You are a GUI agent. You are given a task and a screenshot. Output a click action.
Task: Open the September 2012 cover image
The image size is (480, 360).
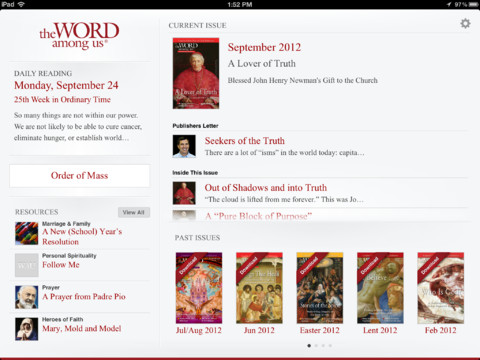[196, 73]
